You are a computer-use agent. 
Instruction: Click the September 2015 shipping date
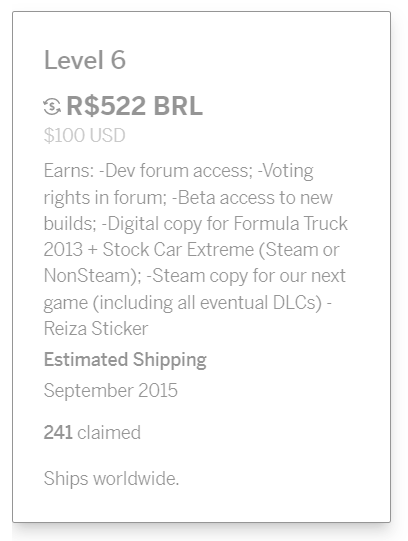click(x=111, y=391)
